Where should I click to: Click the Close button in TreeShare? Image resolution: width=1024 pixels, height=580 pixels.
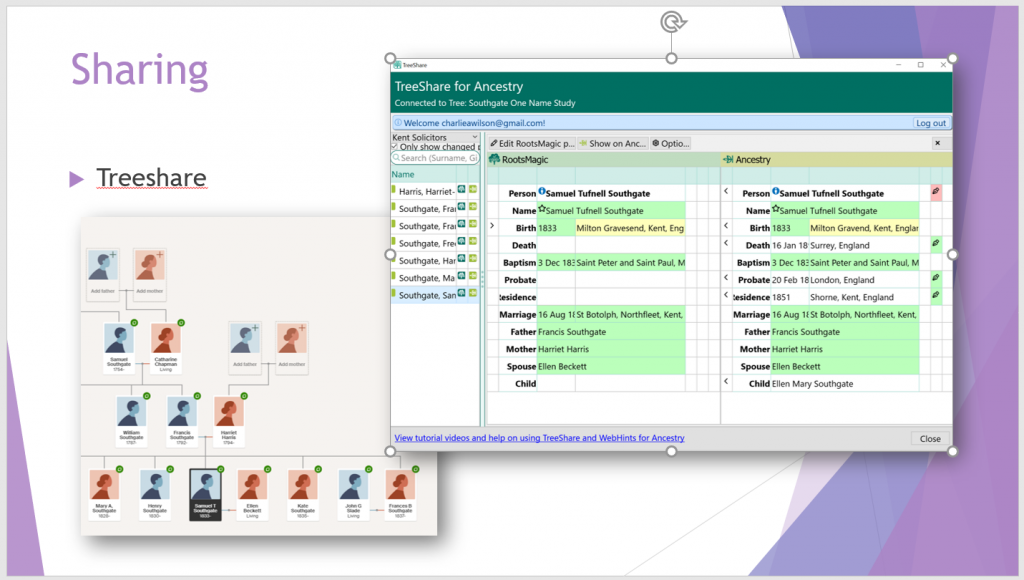tap(930, 438)
